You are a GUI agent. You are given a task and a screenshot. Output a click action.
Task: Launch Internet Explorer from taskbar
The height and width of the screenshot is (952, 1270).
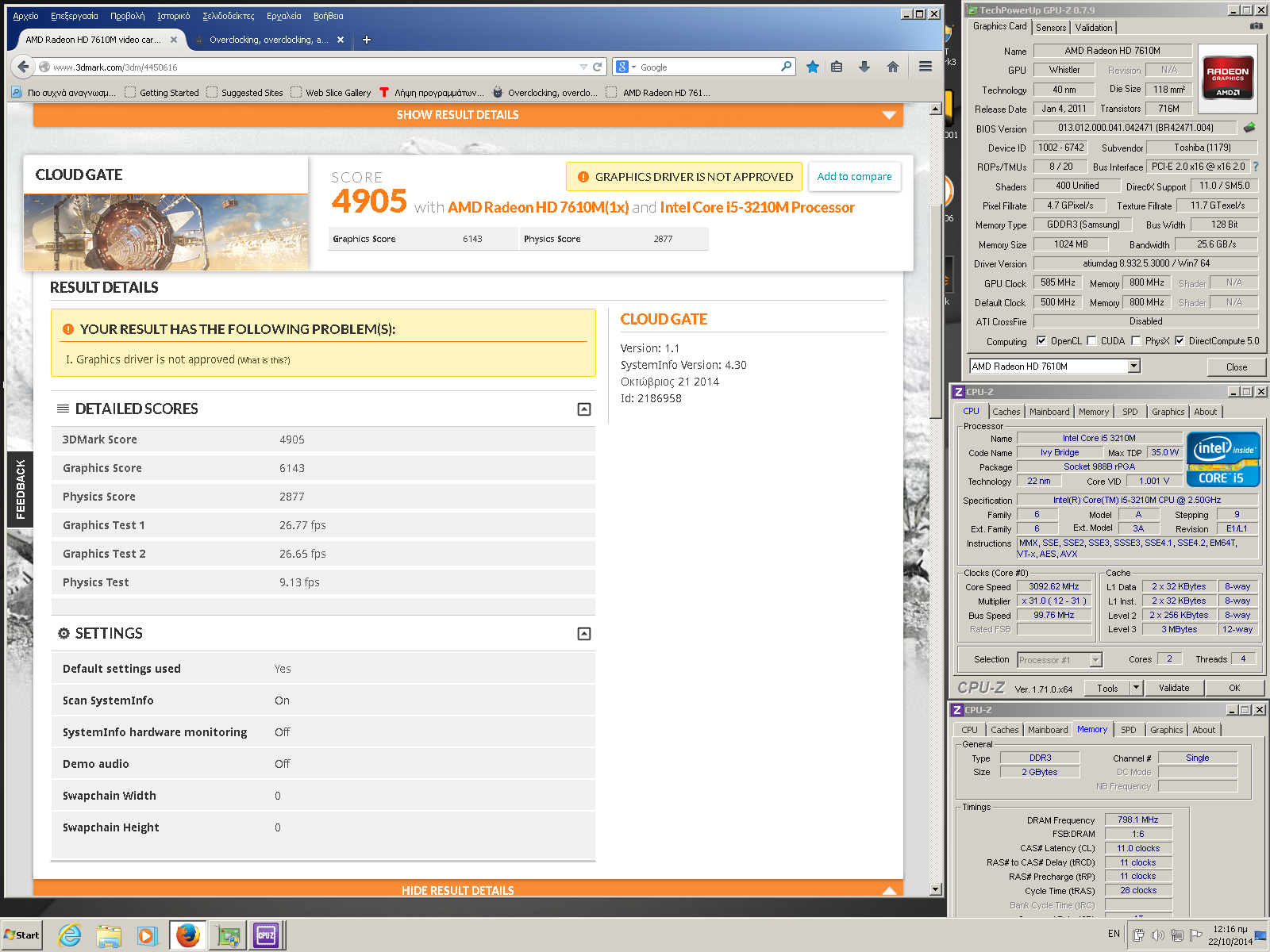(70, 935)
